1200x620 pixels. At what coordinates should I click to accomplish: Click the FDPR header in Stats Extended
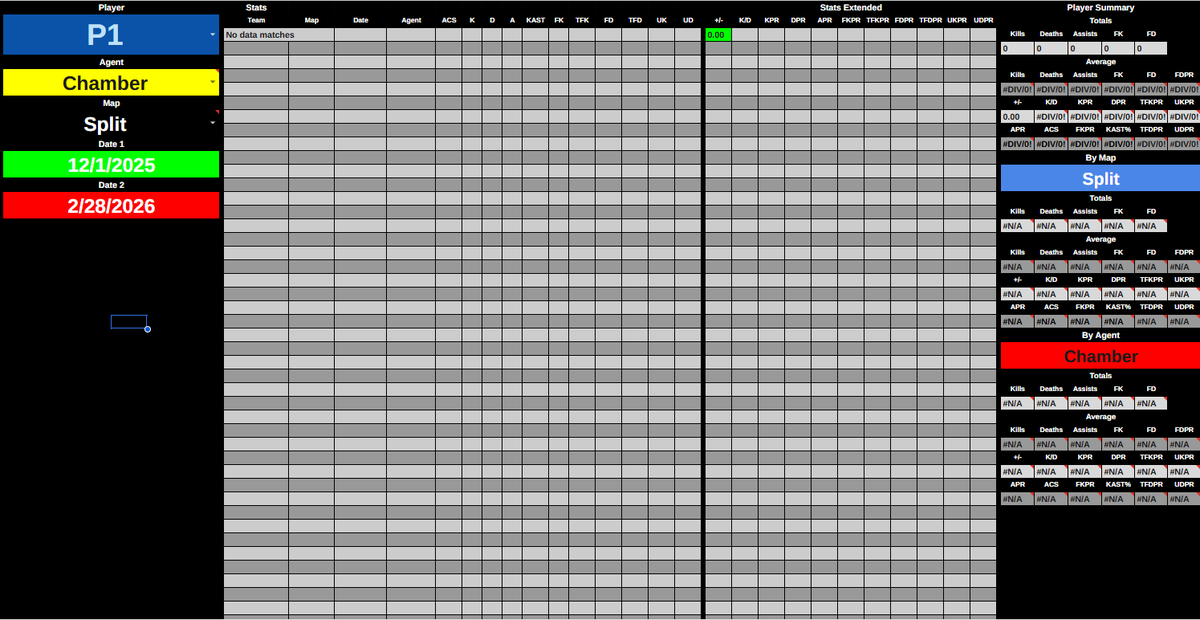[x=904, y=20]
